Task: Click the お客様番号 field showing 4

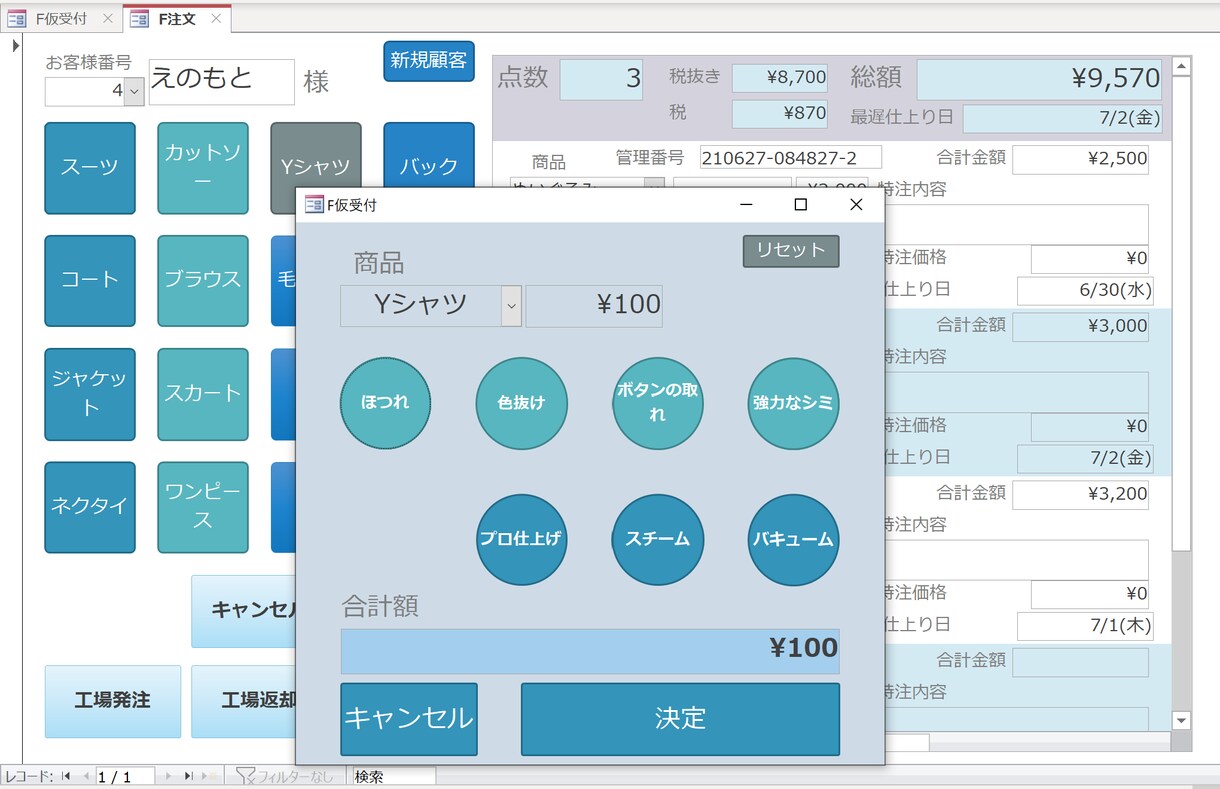Action: pyautogui.click(x=85, y=91)
